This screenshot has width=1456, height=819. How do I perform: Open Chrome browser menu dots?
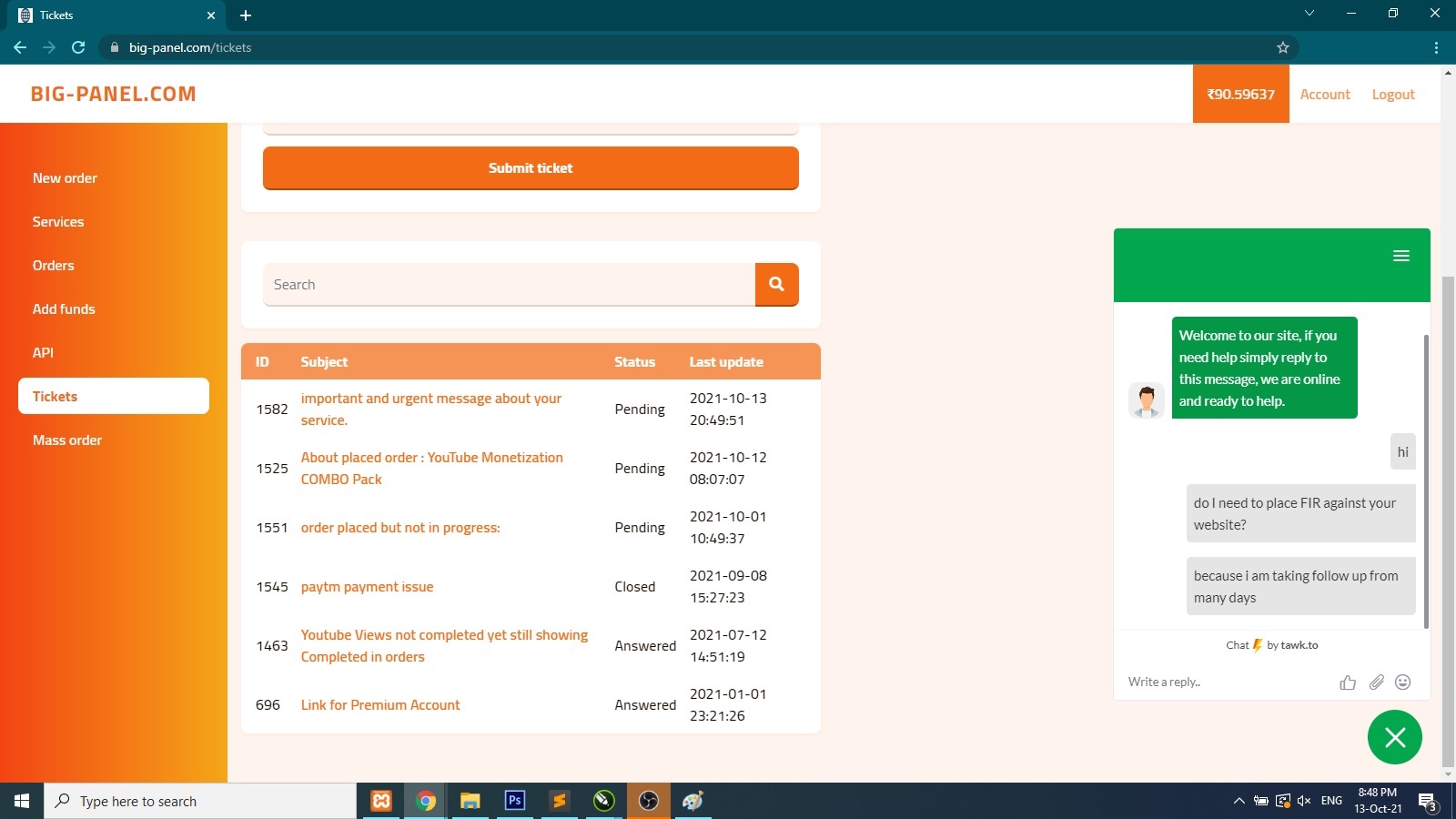pos(1436,47)
